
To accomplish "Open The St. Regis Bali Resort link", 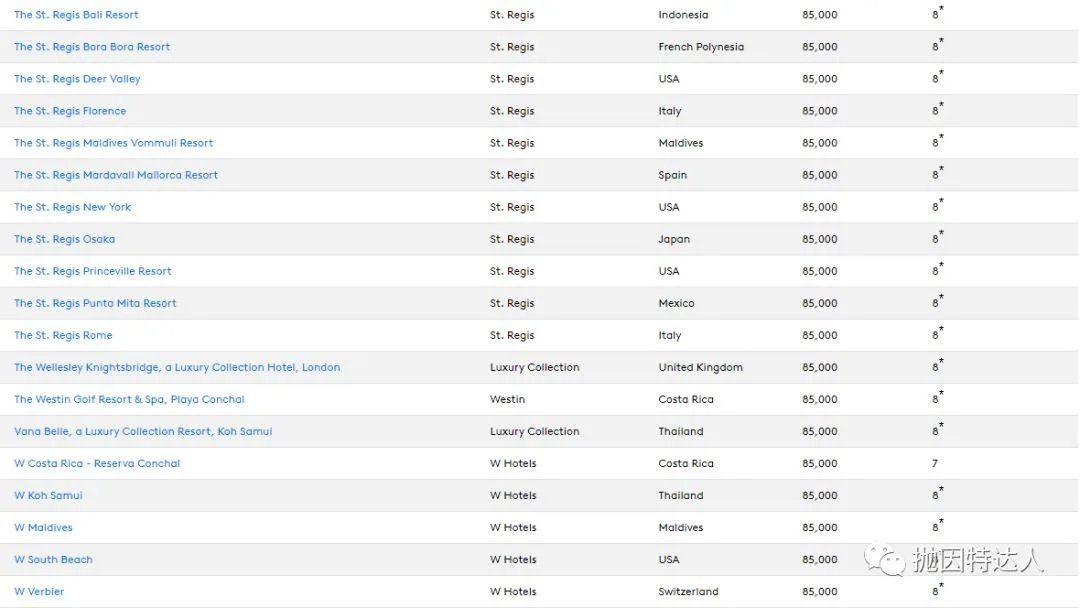I will (x=76, y=14).
